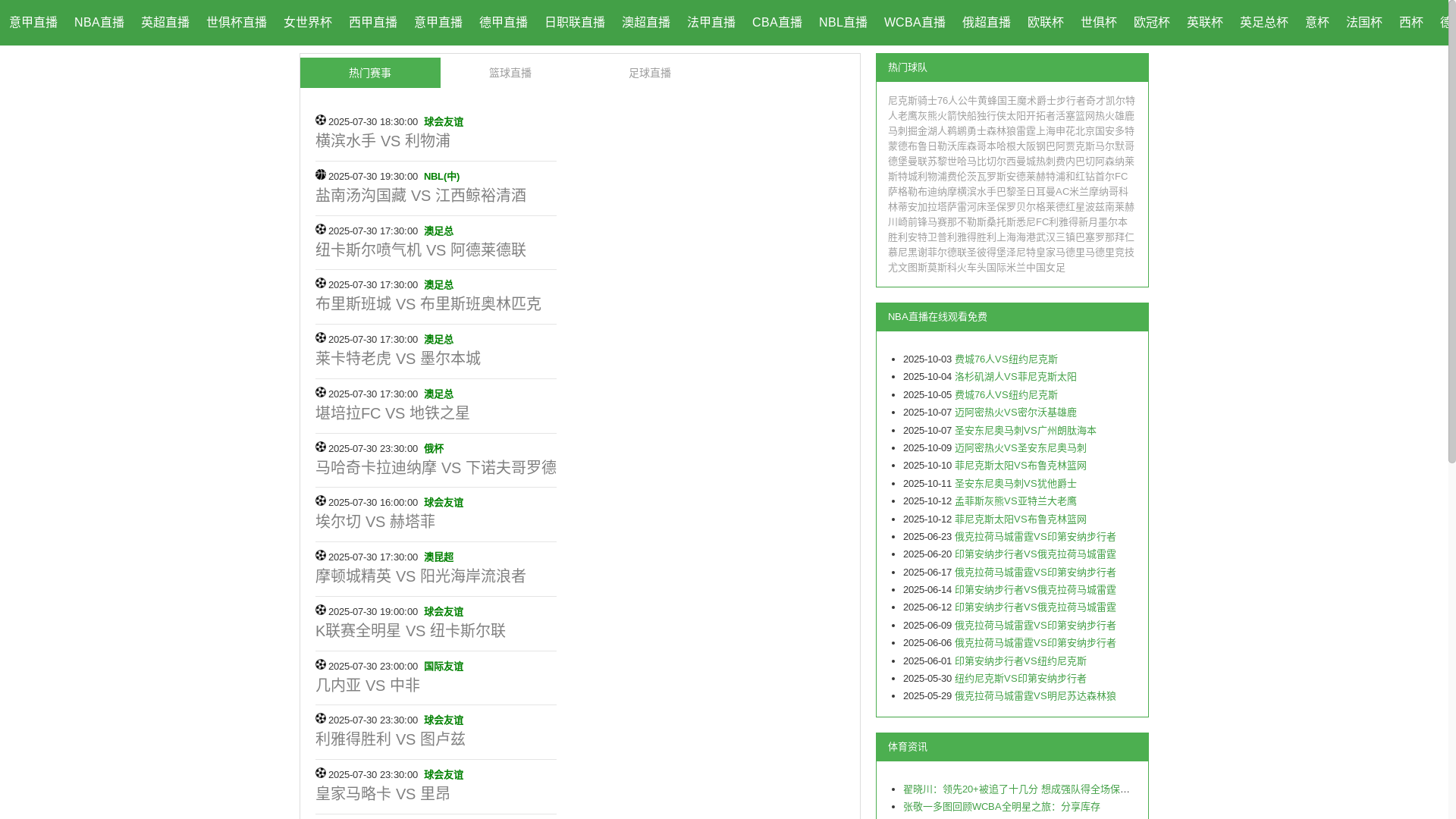Open 德甲直播 navigation item
The height and width of the screenshot is (819, 1456).
(504, 23)
